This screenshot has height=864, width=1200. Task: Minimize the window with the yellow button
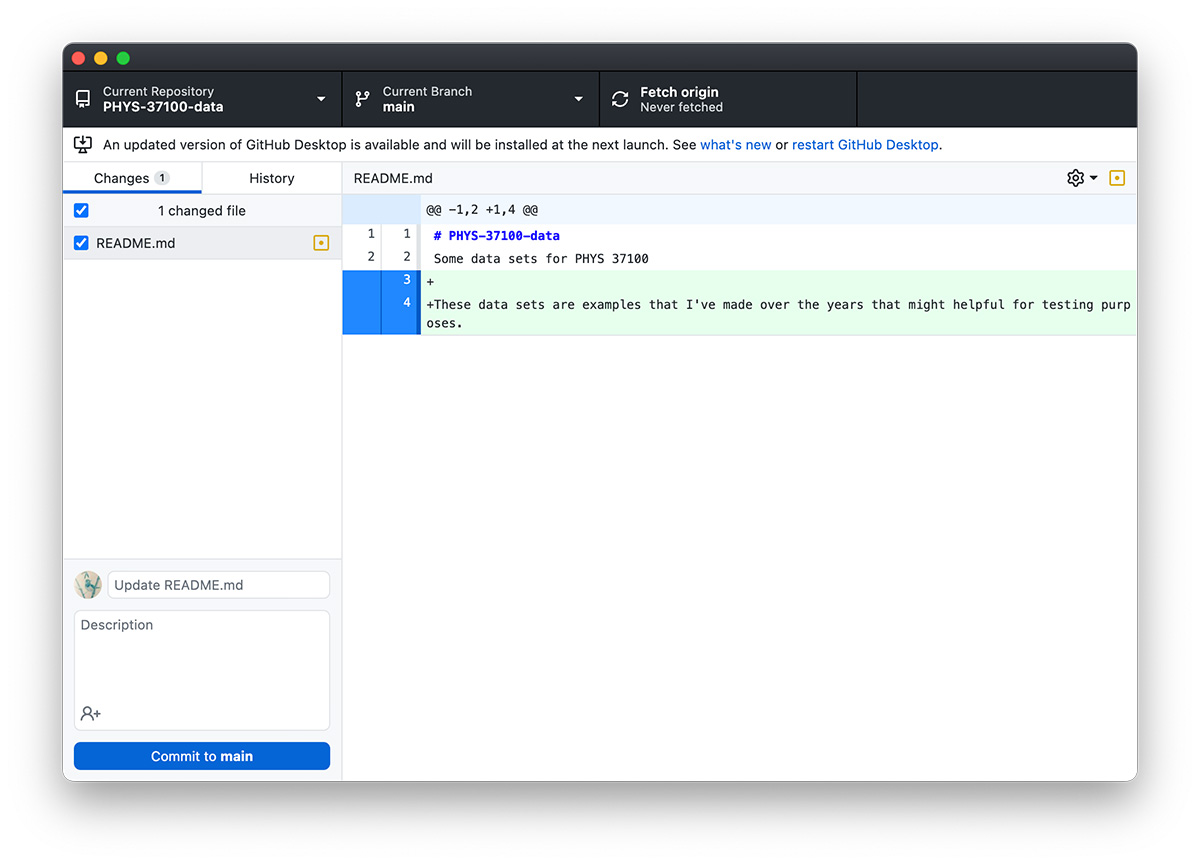[100, 58]
